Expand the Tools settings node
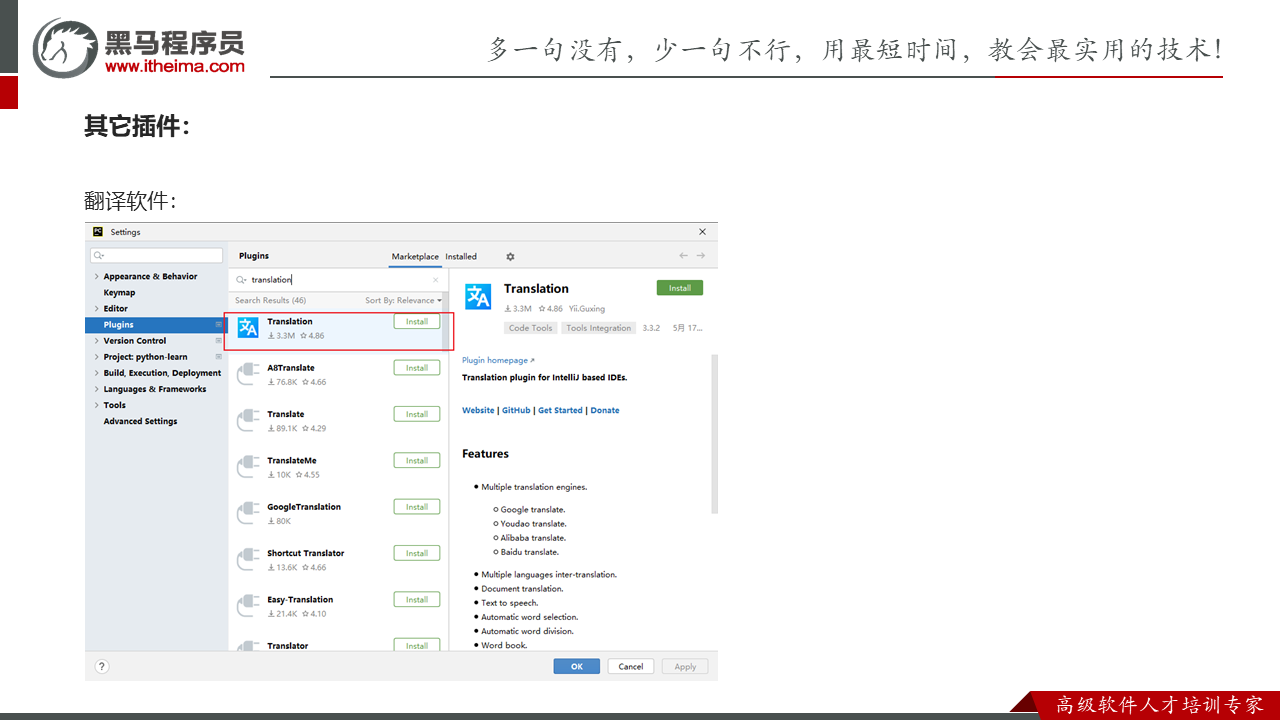Screen dimensions: 1280x720 point(96,405)
